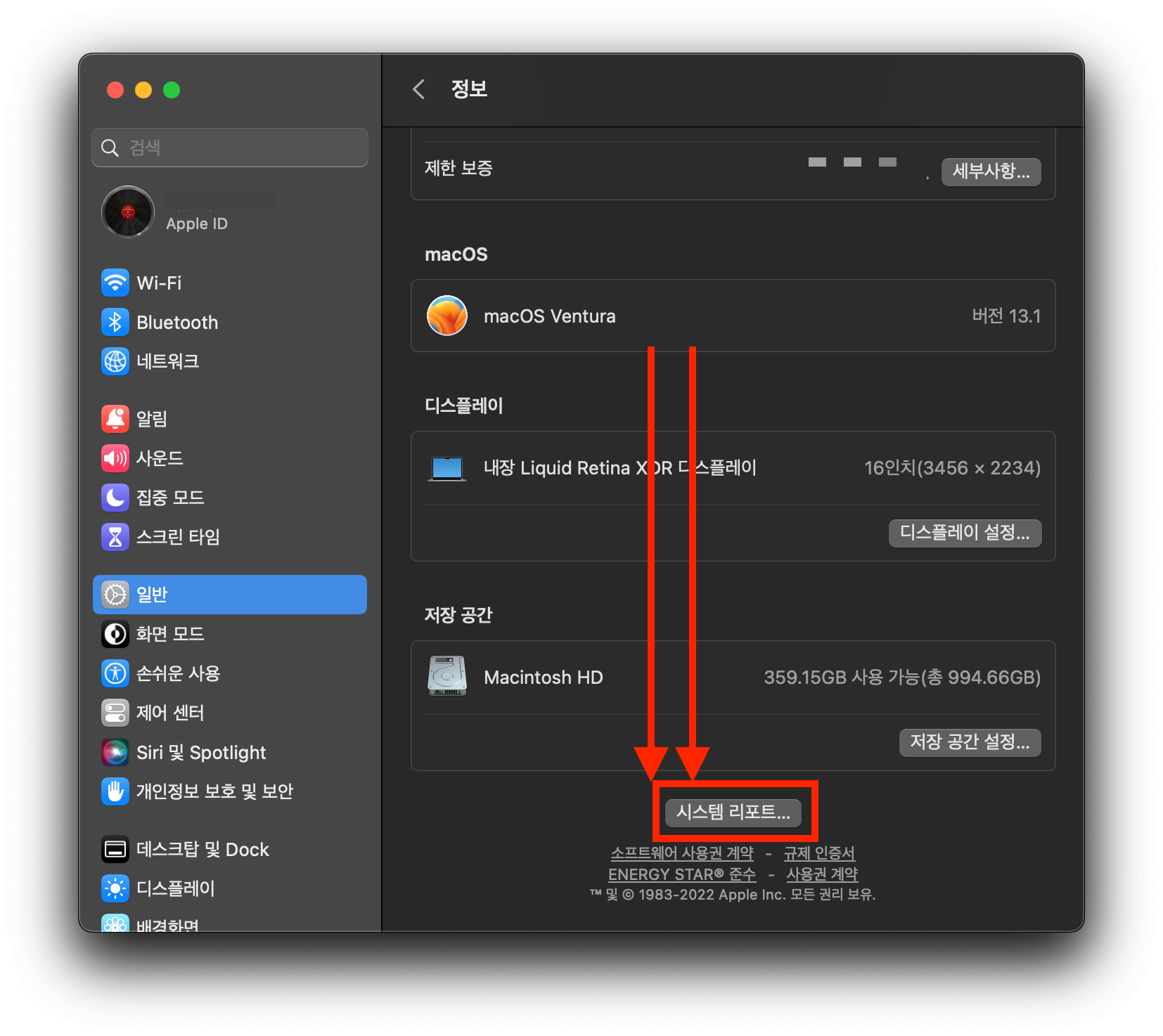
Task: Click the 집중 모드 moon icon
Action: pos(115,498)
